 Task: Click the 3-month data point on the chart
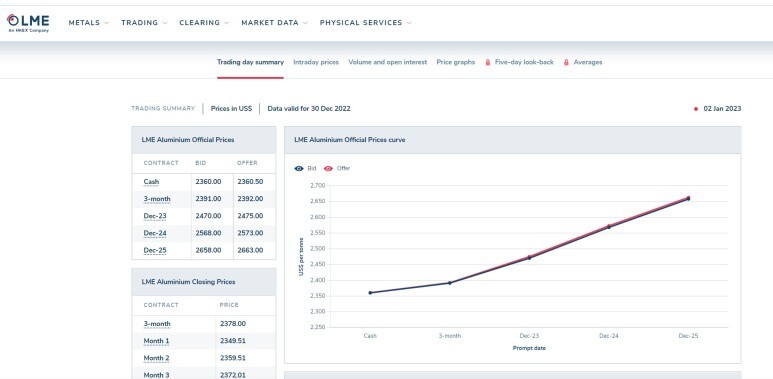pos(450,283)
